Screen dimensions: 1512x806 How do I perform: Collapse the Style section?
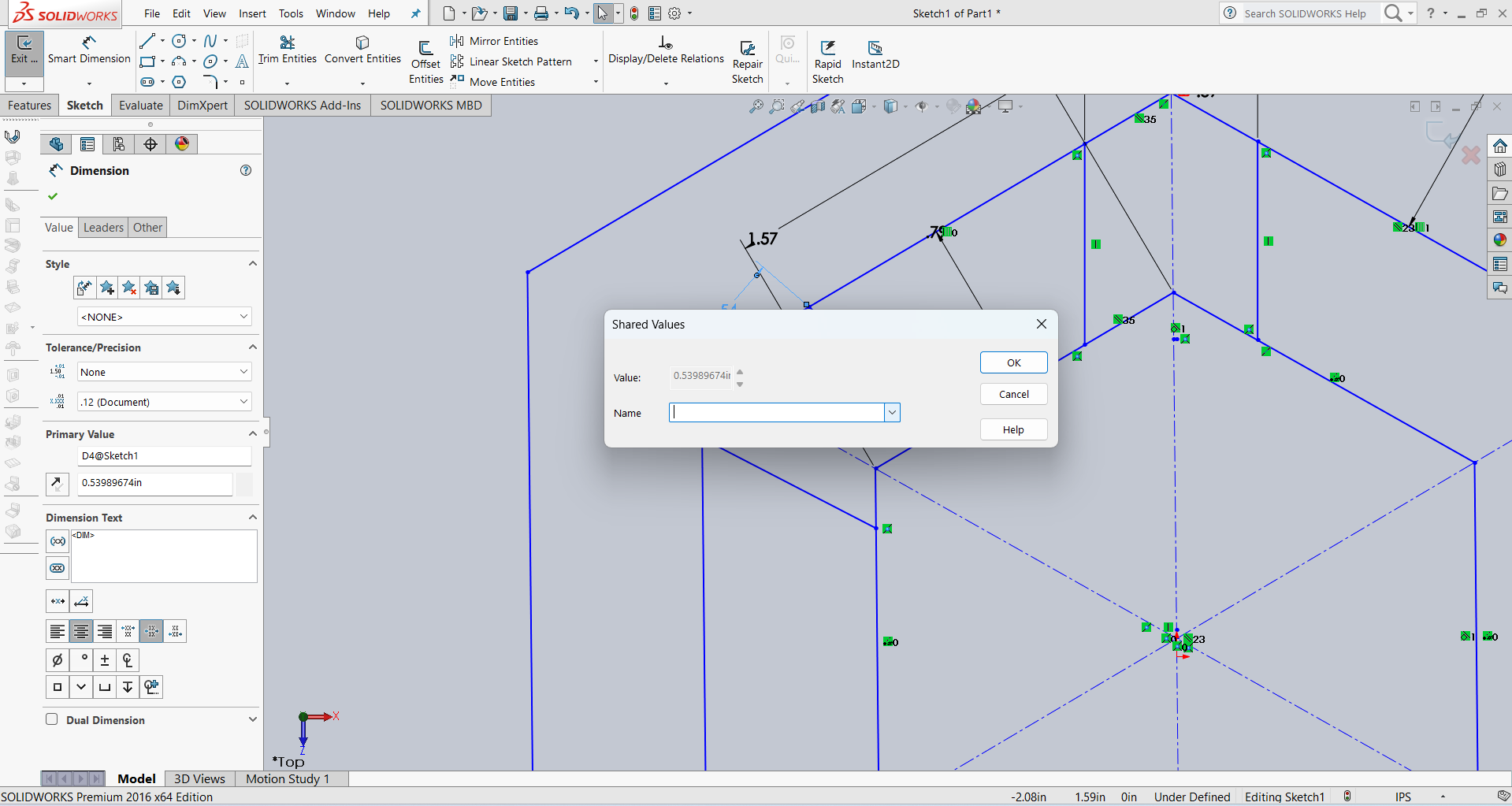[253, 264]
